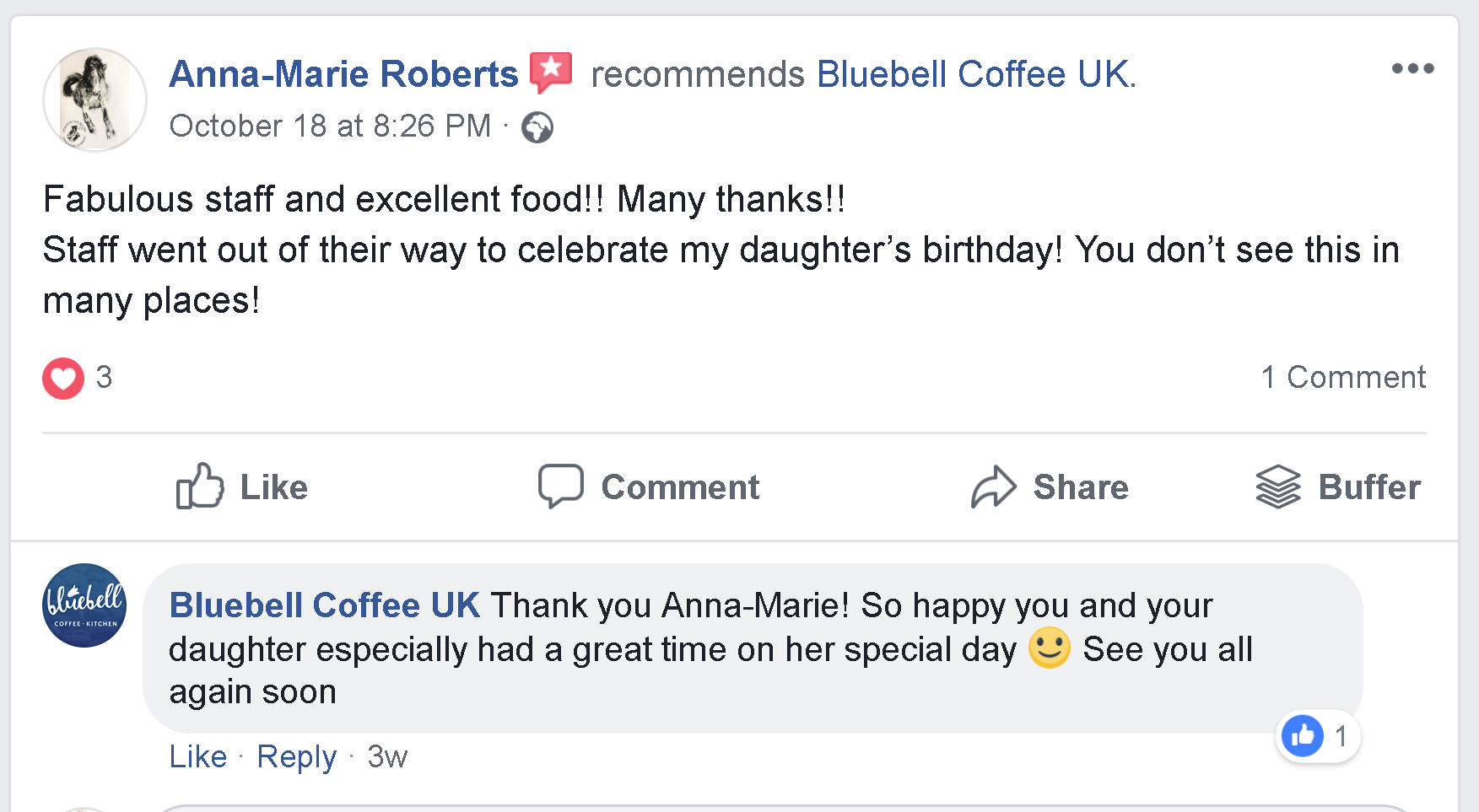Click the thumbs-up Like icon on post
Viewport: 1479px width, 812px height.
(x=200, y=486)
